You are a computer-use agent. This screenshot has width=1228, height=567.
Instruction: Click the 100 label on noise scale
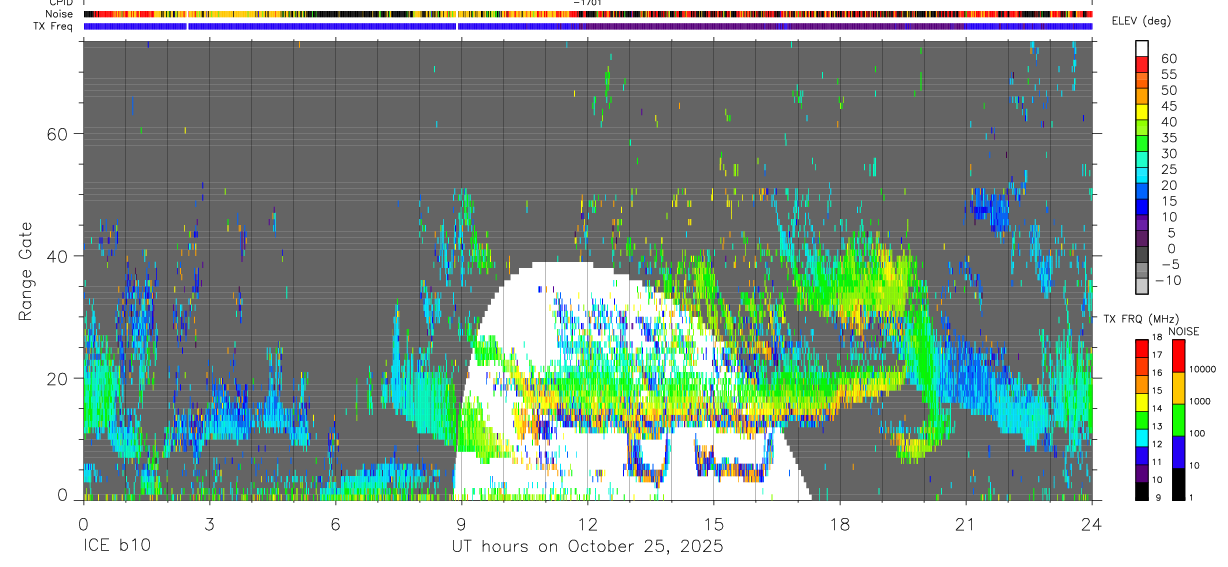pos(1198,433)
